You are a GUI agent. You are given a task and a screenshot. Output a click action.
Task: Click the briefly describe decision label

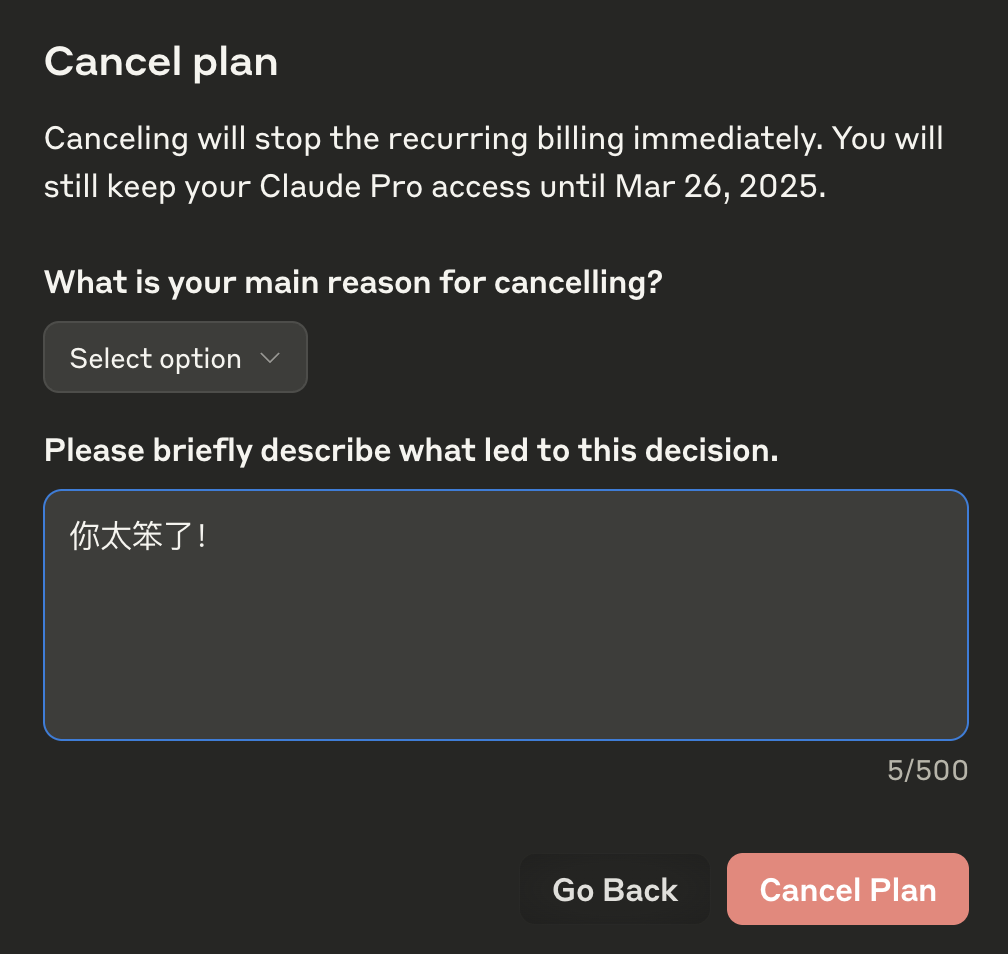coord(411,450)
